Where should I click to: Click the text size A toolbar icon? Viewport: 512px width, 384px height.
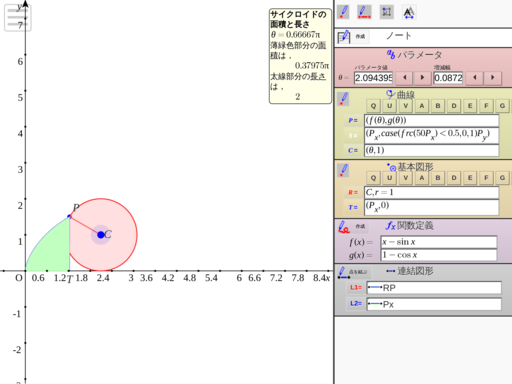click(x=409, y=12)
